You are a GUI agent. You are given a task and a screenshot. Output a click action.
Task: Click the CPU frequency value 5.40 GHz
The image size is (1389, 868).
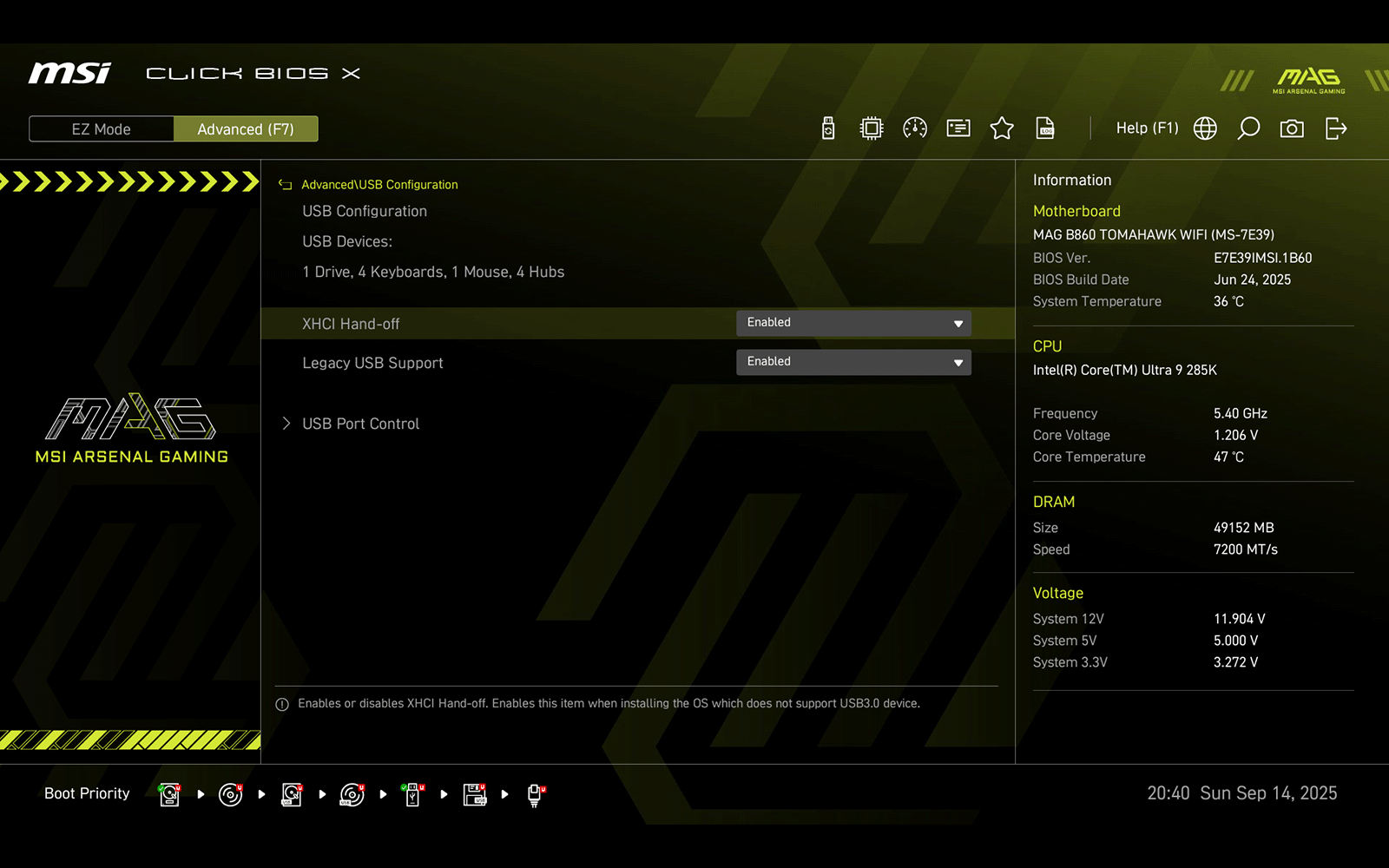(1241, 413)
